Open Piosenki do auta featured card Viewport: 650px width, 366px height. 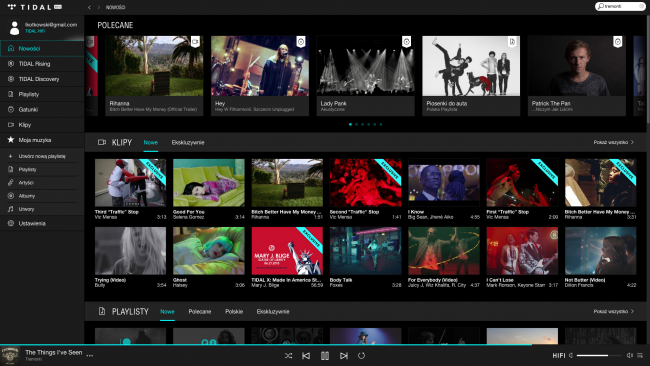point(471,75)
